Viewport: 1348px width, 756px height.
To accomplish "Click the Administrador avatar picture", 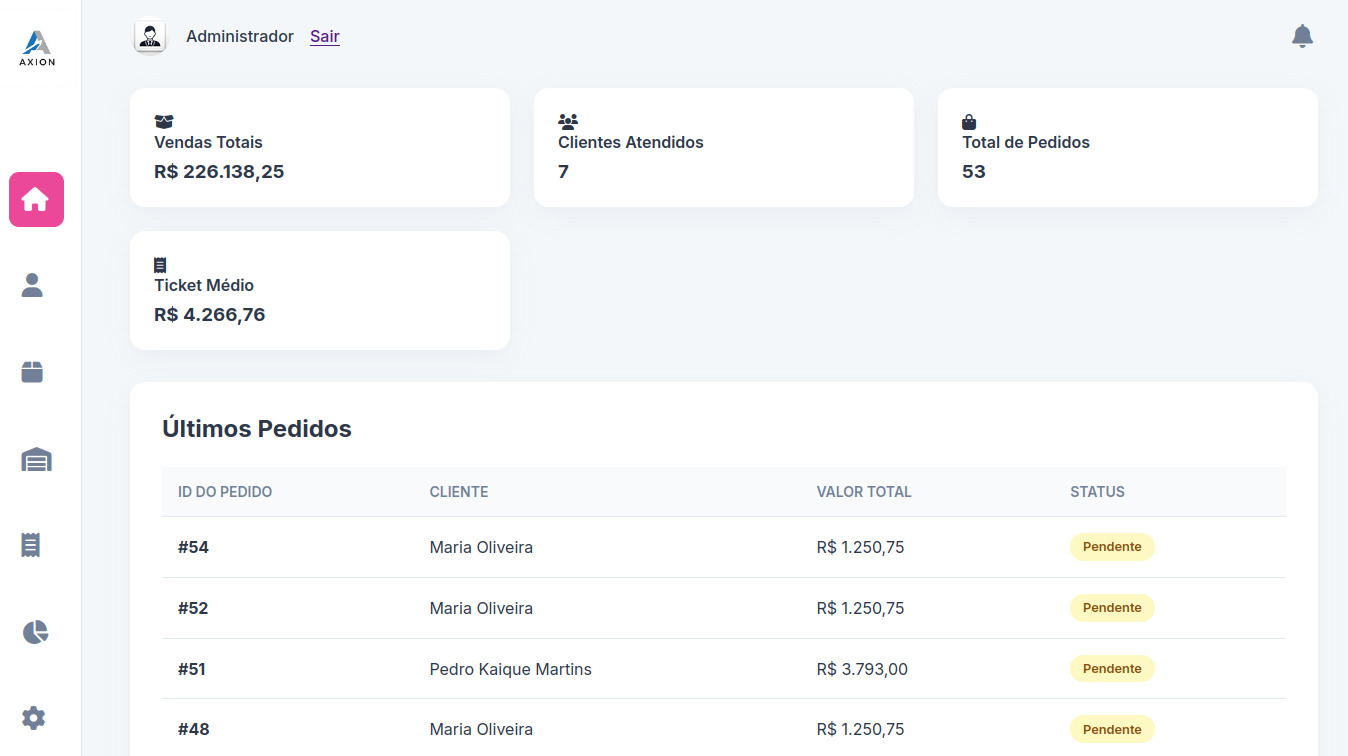I will pyautogui.click(x=150, y=36).
